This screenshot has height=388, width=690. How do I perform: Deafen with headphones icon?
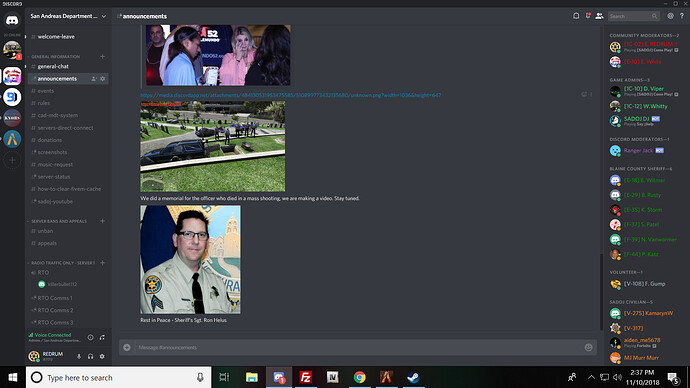tap(90, 356)
